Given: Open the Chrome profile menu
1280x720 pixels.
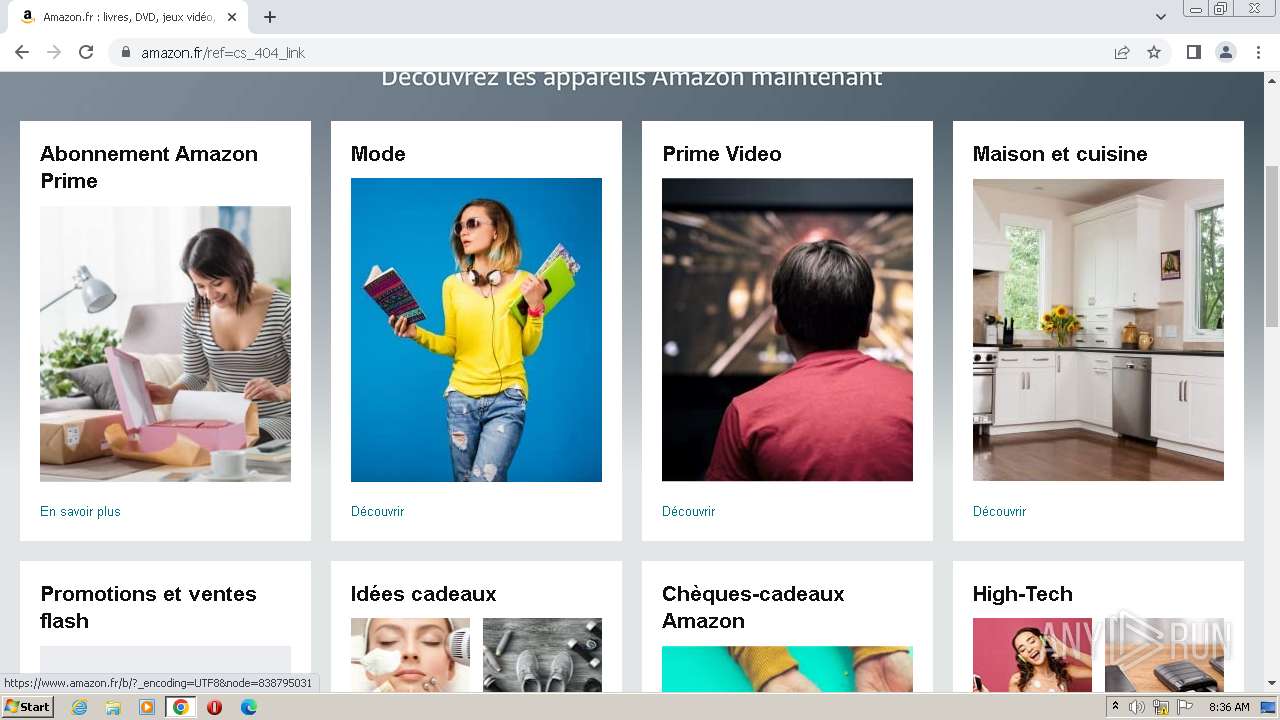Looking at the screenshot, I should (x=1226, y=52).
